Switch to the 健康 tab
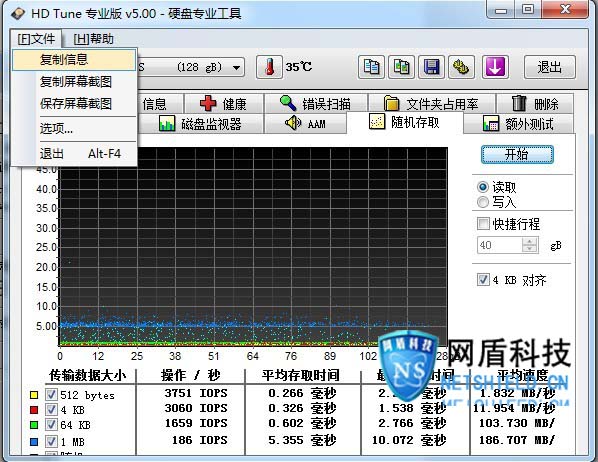This screenshot has width=598, height=462. click(224, 103)
